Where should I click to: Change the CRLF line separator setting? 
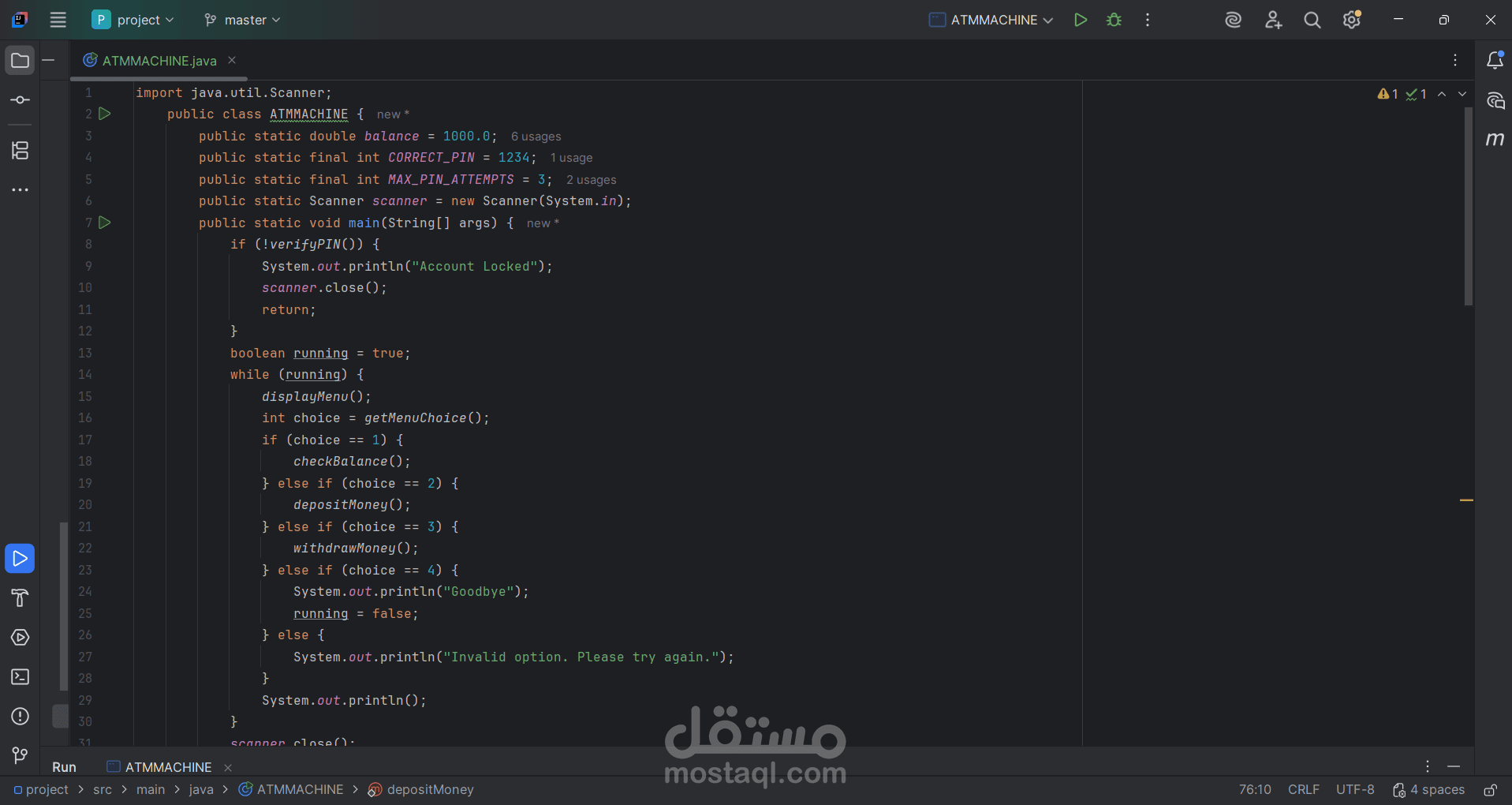point(1304,789)
